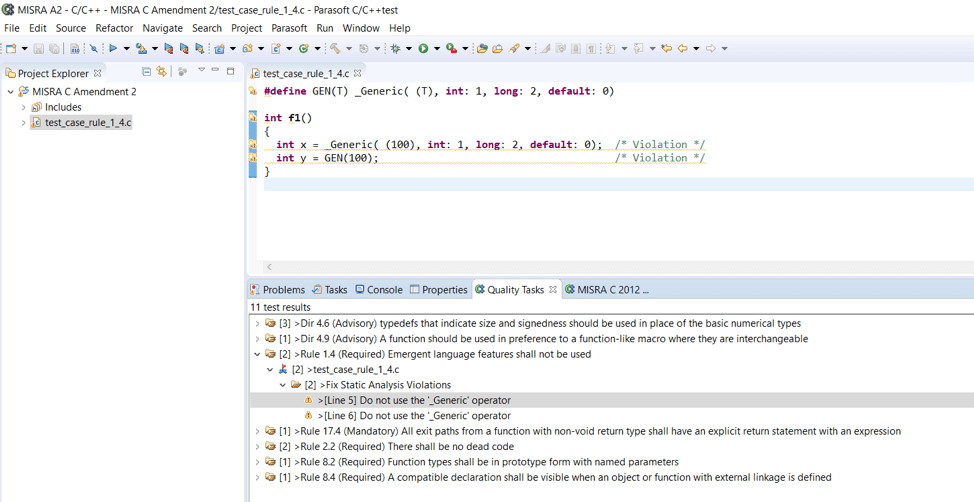Click the Run green play icon
Image resolution: width=974 pixels, height=502 pixels.
[x=423, y=48]
